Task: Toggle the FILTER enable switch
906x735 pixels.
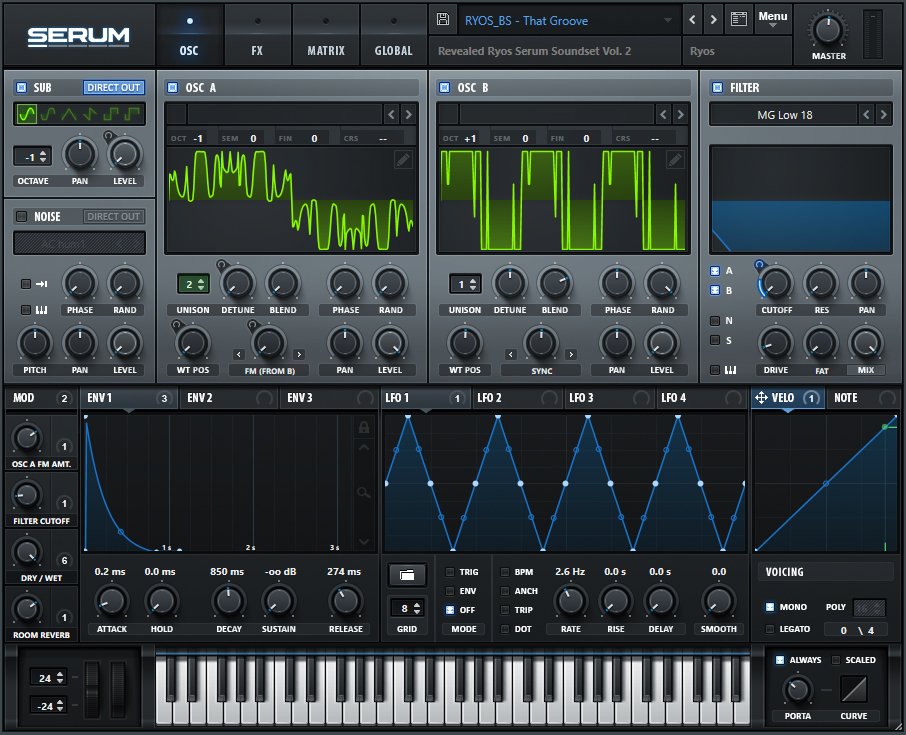Action: [717, 87]
